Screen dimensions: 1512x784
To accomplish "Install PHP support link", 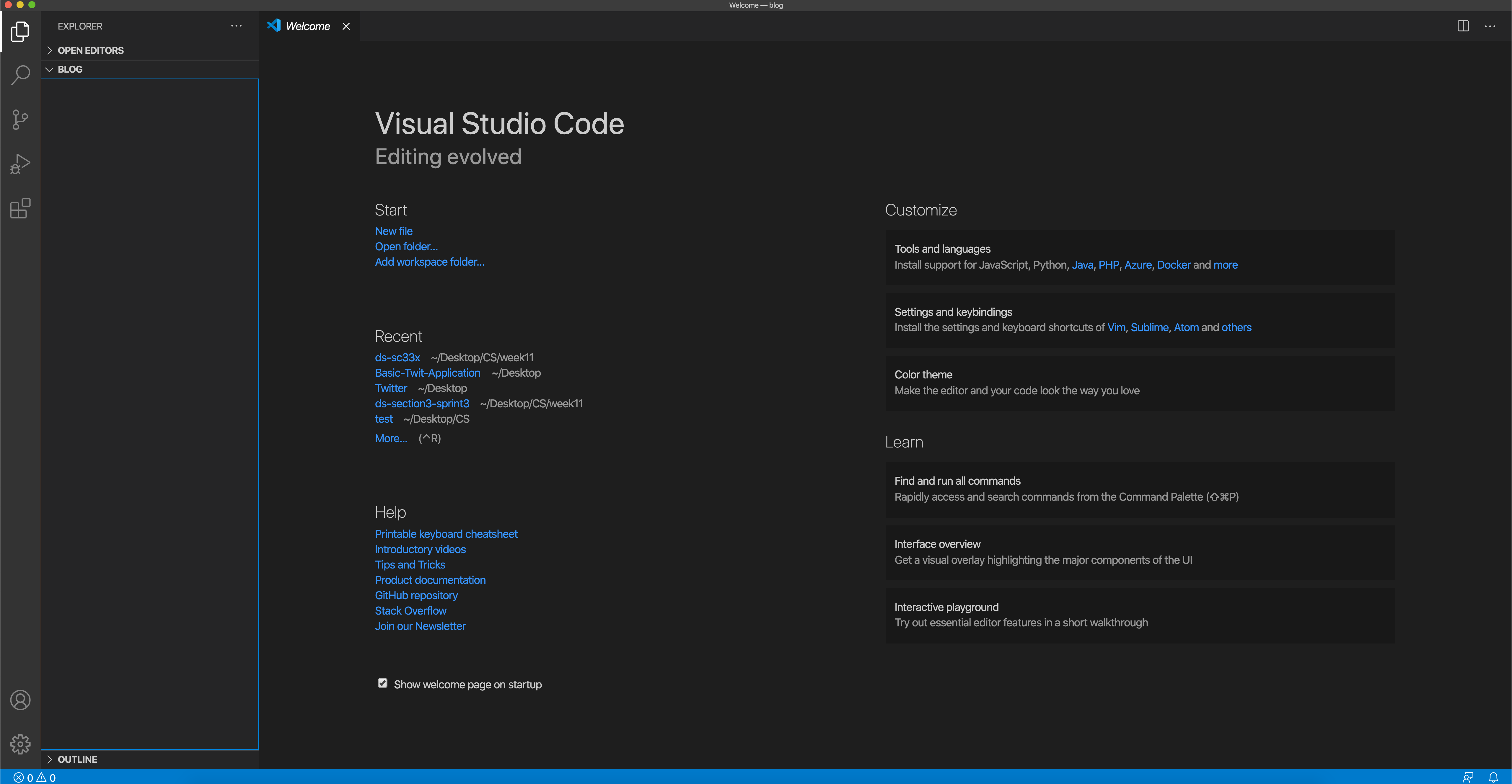I will (x=1109, y=265).
